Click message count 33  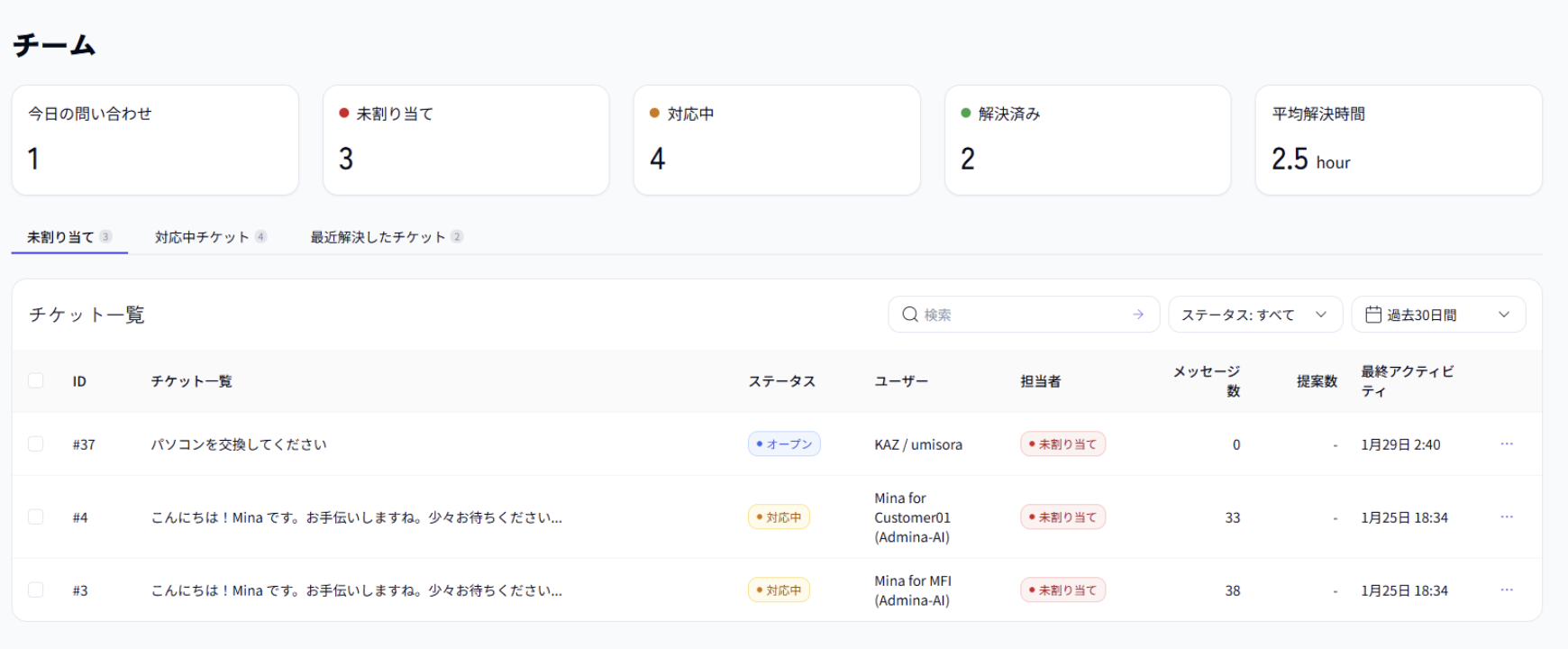pyautogui.click(x=1233, y=517)
